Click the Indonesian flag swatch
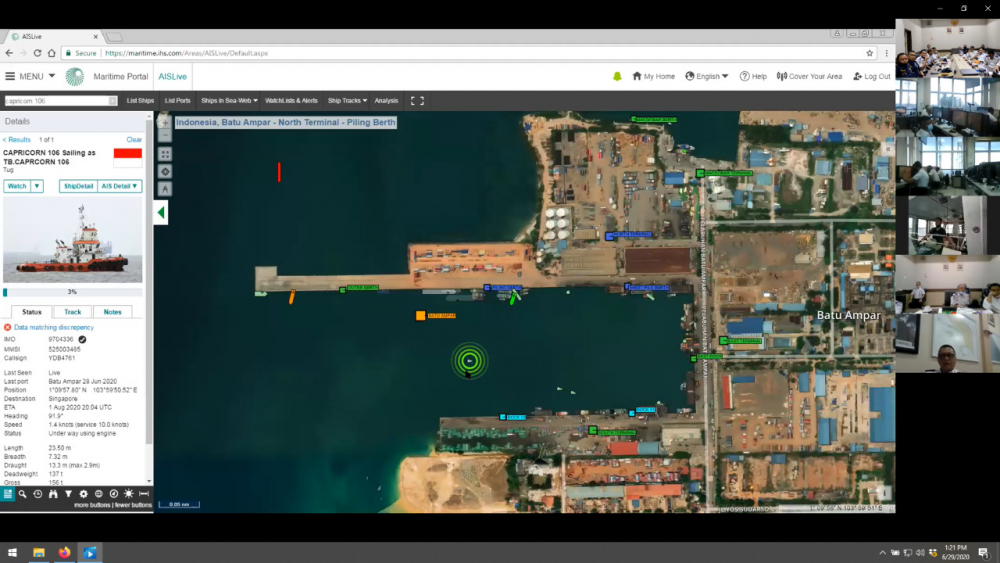Viewport: 1000px width, 563px height. pos(128,157)
